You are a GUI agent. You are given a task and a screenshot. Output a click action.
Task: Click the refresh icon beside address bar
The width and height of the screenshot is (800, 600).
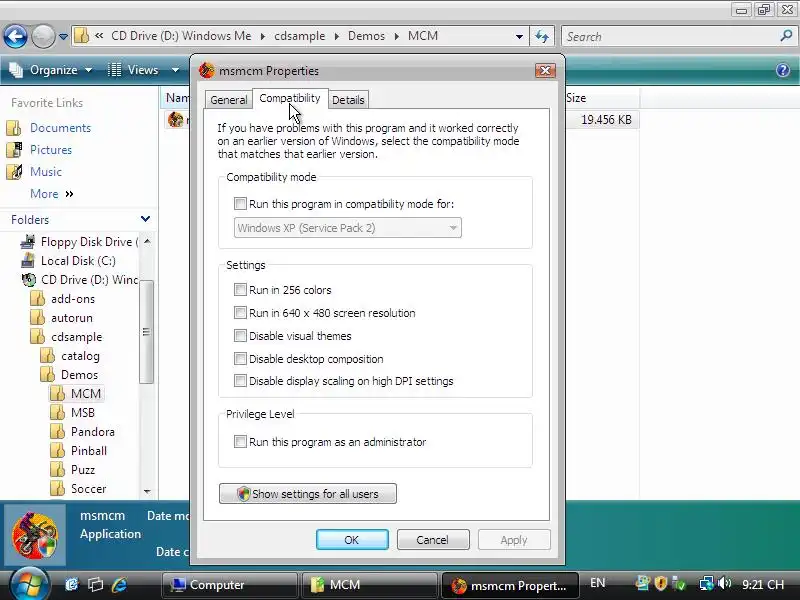click(x=542, y=36)
